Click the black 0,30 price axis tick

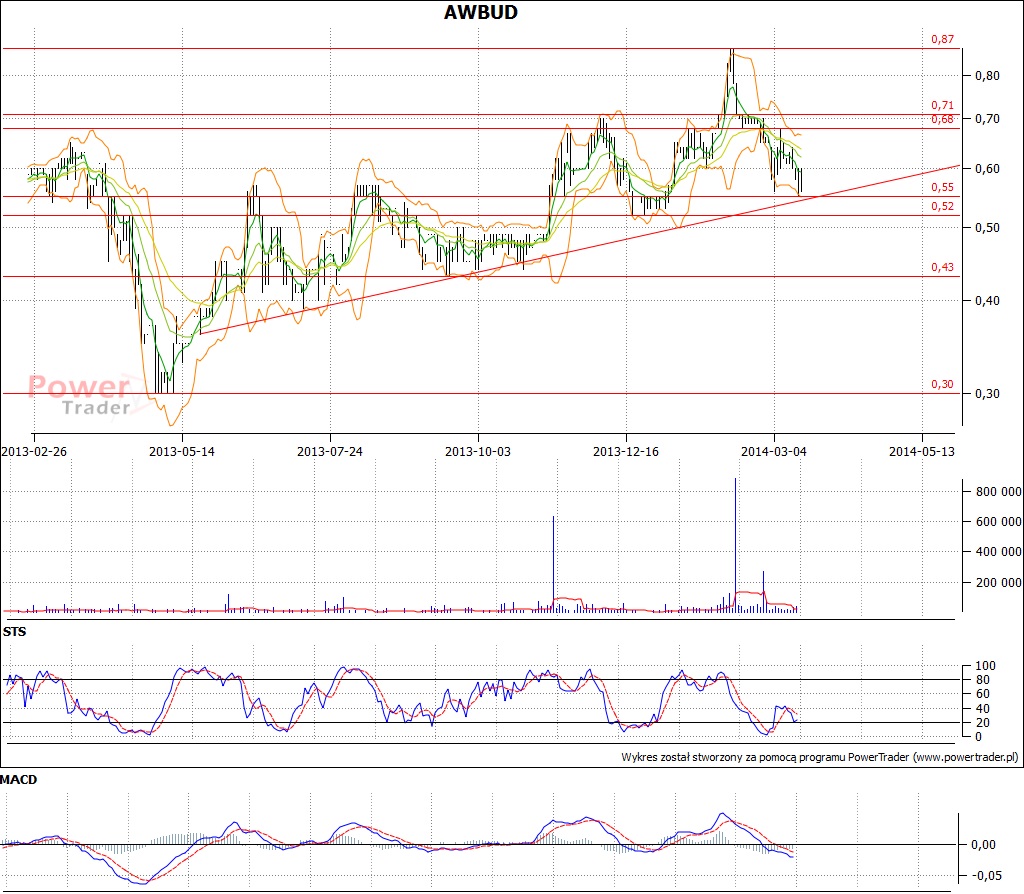pos(987,394)
